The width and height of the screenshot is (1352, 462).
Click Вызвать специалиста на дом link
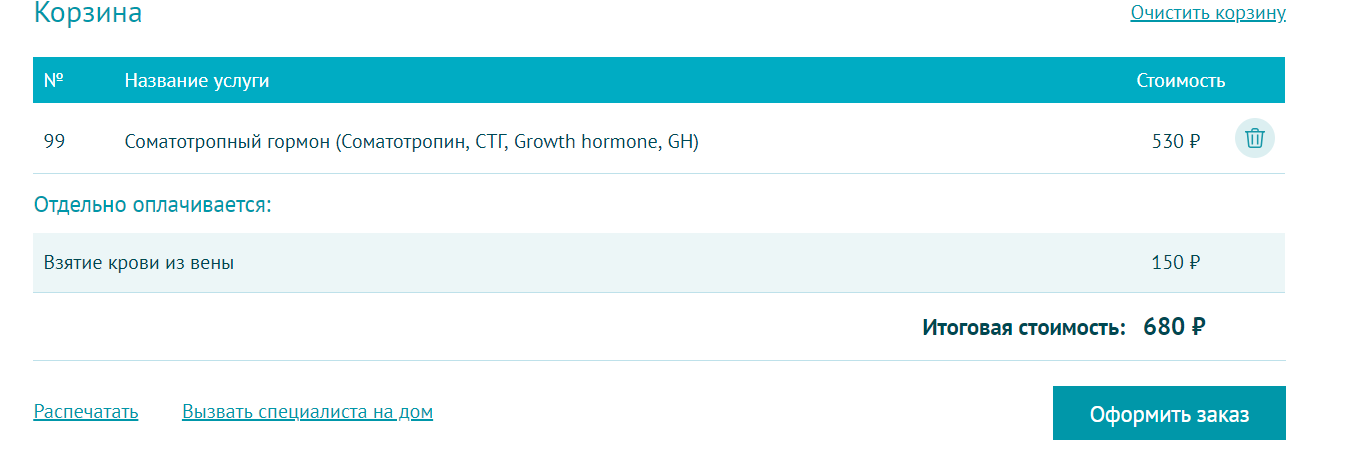click(x=307, y=412)
